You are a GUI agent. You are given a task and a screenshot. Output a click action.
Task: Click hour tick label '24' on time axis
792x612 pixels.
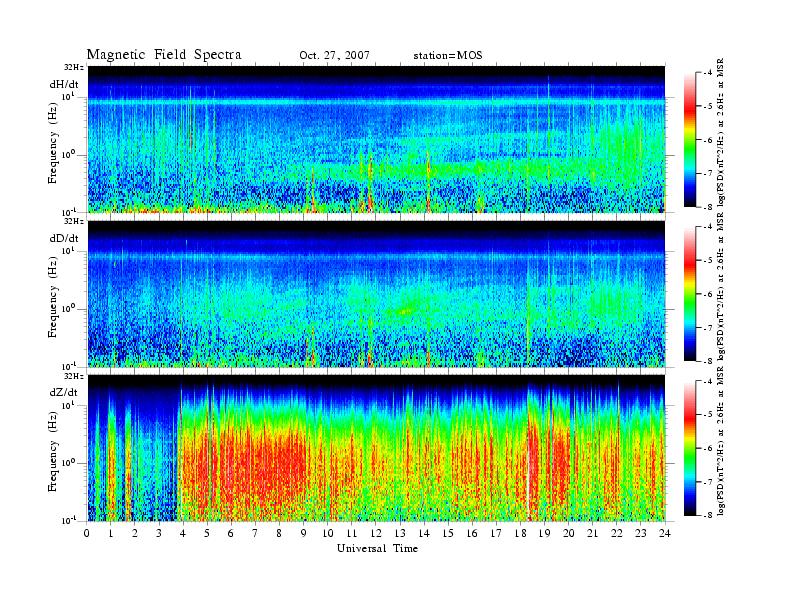tap(665, 533)
